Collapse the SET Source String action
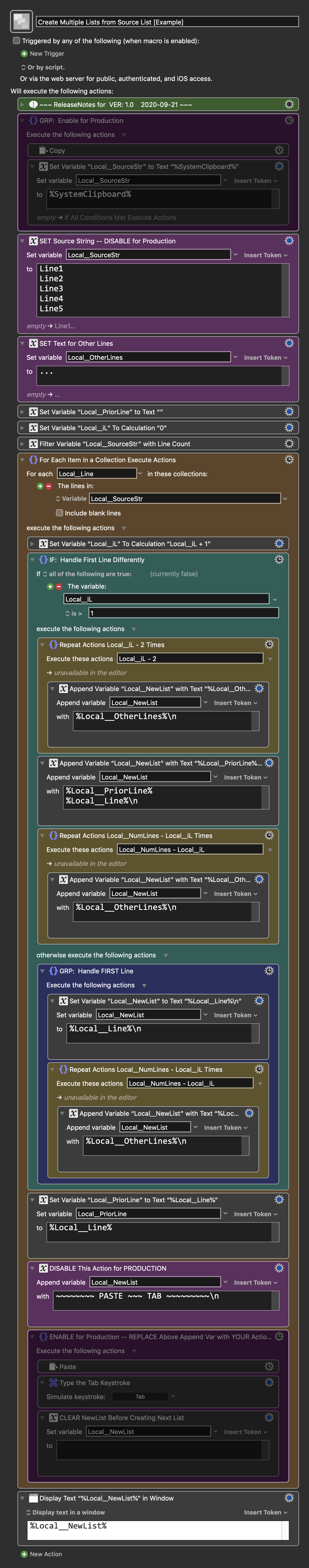This screenshot has height=1568, width=309. point(22,241)
